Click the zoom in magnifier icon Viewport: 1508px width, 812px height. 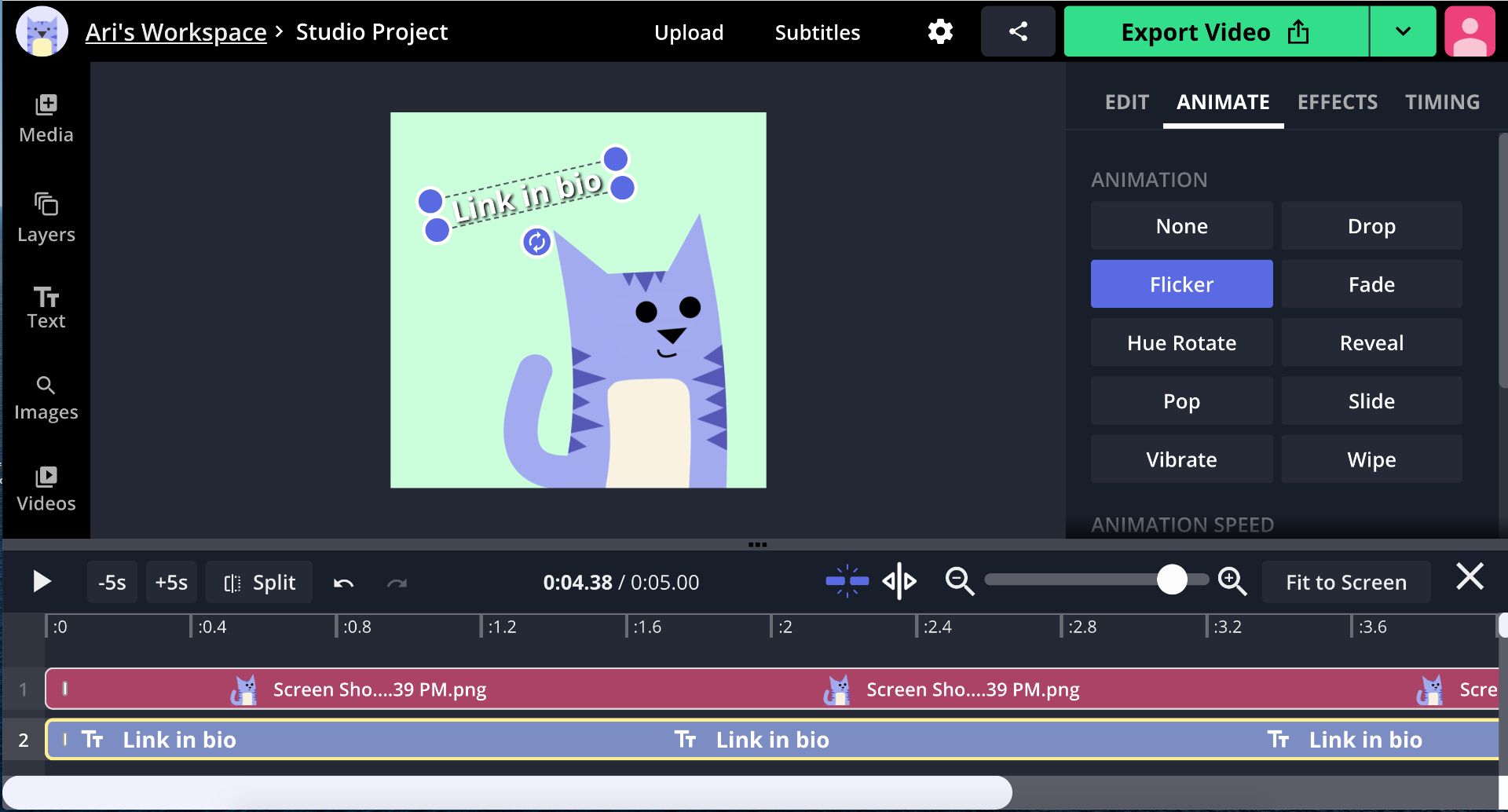pyautogui.click(x=1232, y=582)
